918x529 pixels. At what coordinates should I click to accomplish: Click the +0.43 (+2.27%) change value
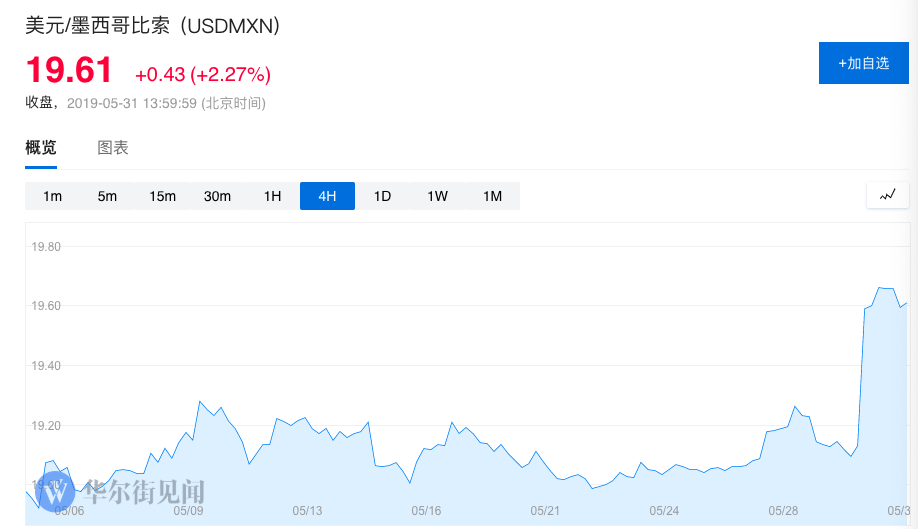(x=203, y=74)
